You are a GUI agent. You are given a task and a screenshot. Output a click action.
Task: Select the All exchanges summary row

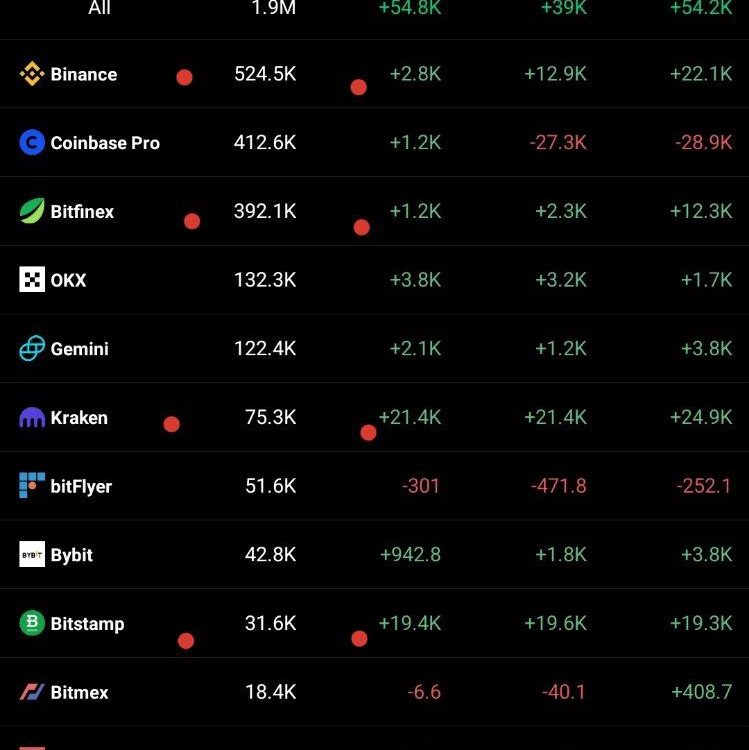[374, 8]
